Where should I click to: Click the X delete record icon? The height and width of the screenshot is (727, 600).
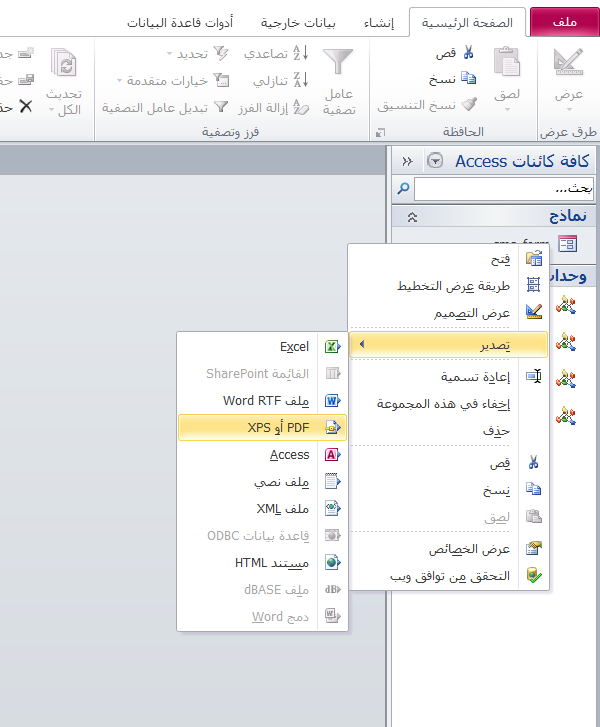26,107
